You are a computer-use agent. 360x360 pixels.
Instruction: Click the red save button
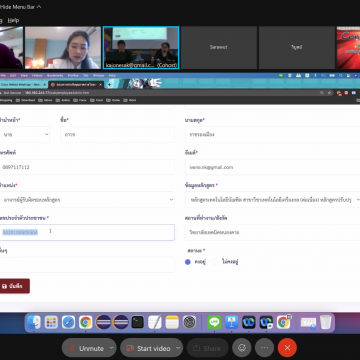point(14,286)
